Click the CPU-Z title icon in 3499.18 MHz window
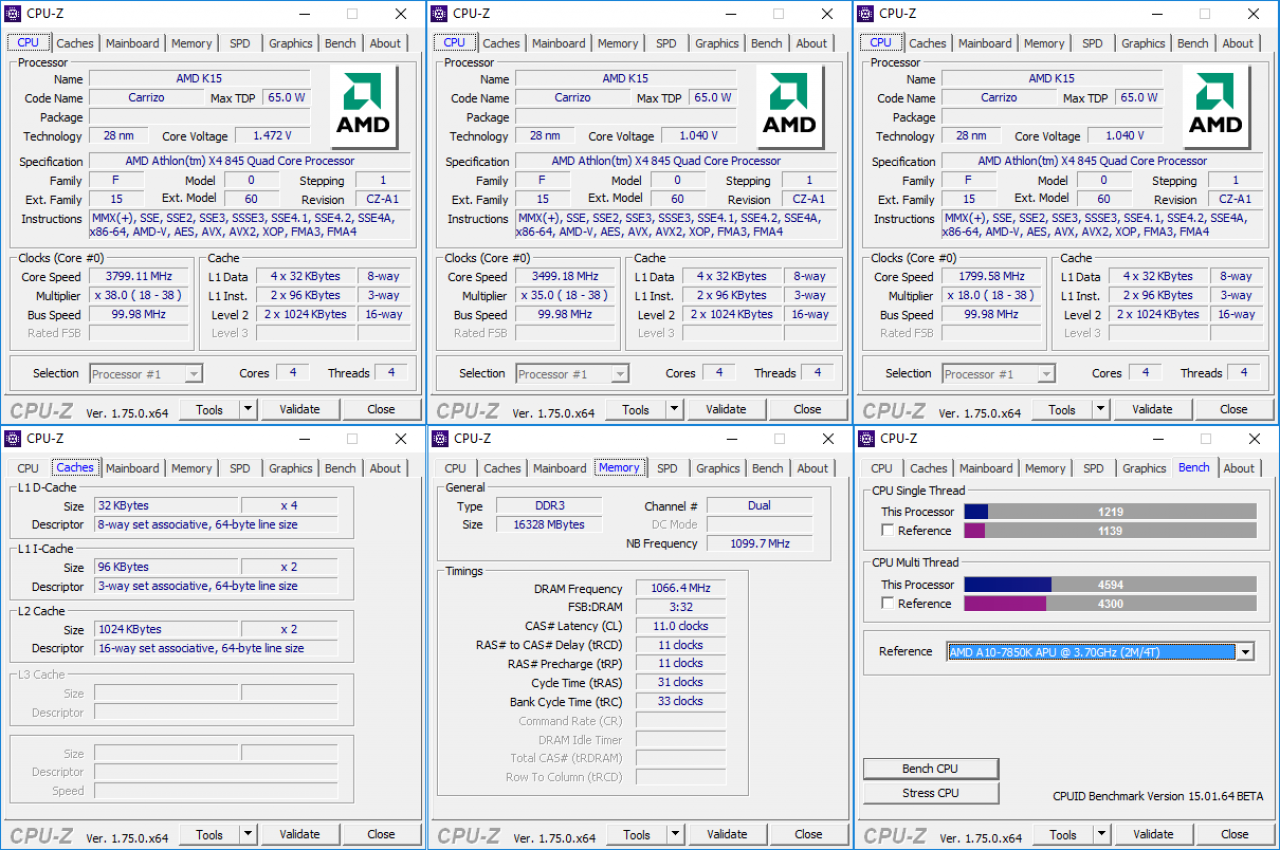1280x850 pixels. [439, 14]
